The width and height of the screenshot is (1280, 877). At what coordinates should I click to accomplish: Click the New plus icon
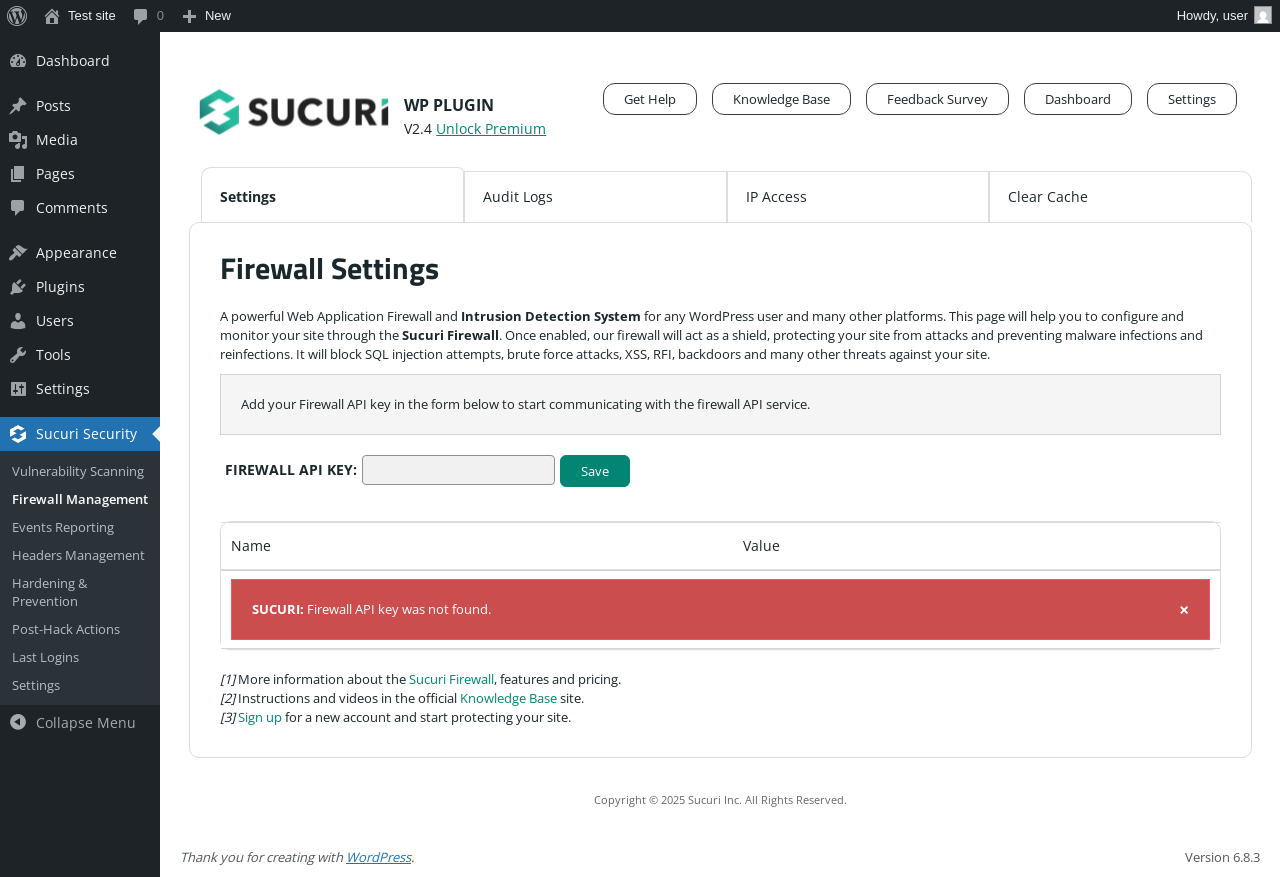189,16
